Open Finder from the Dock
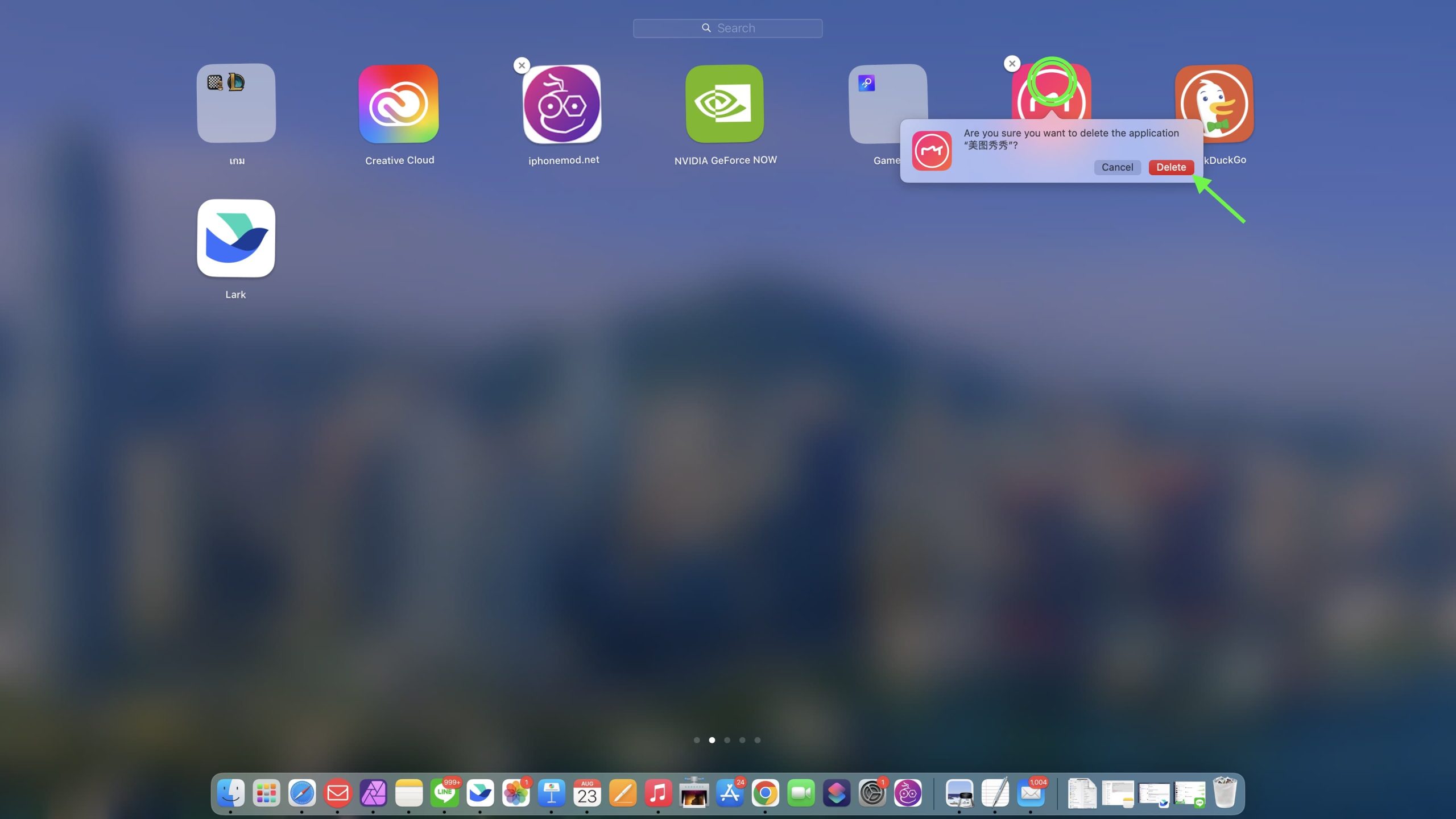The image size is (1456, 819). pyautogui.click(x=231, y=793)
